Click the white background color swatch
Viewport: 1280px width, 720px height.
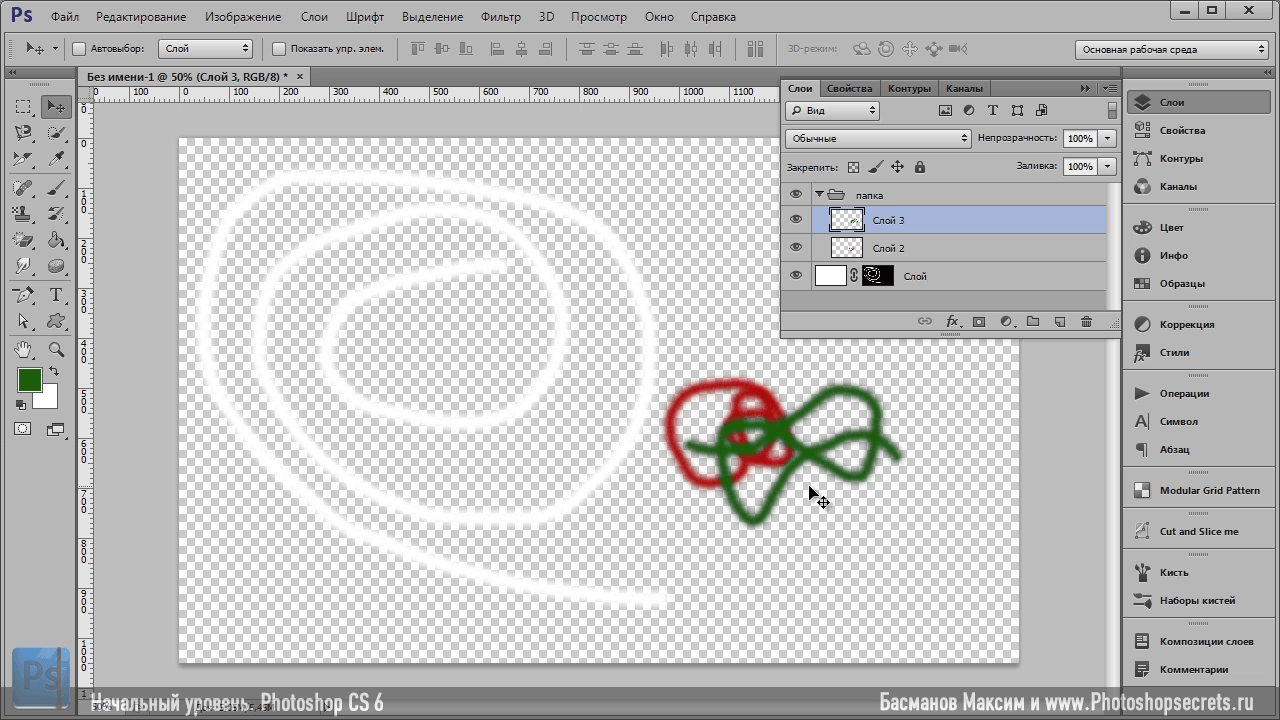(48, 400)
